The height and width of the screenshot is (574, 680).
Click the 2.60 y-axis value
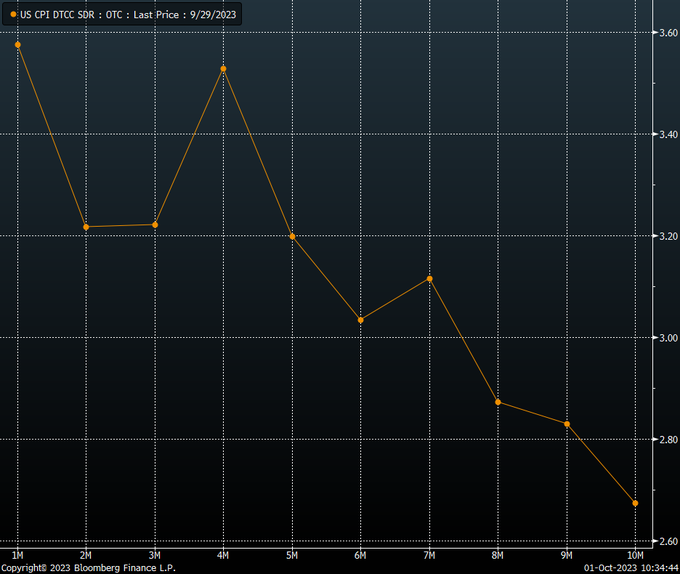tap(668, 541)
